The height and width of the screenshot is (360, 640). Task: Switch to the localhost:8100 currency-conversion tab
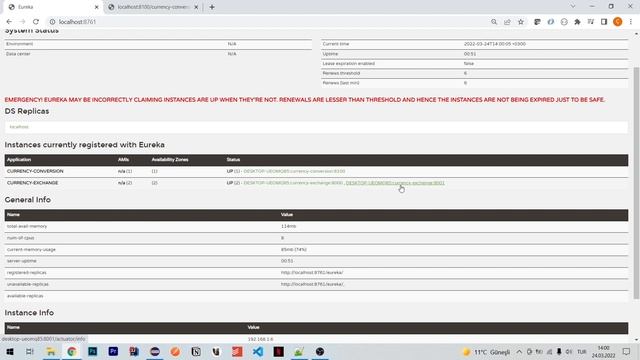click(153, 7)
